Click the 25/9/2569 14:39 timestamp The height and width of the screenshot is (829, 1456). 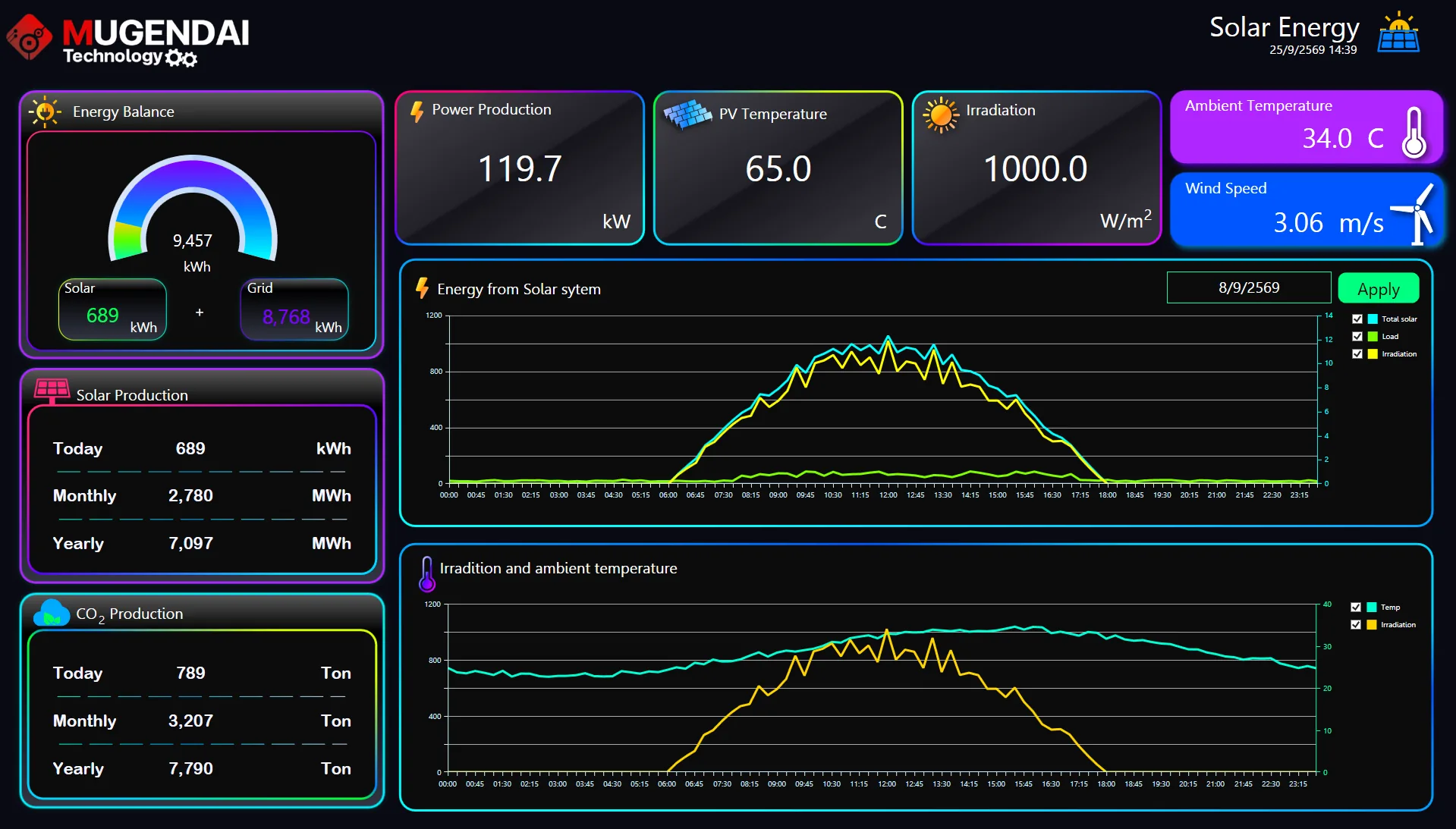(1313, 50)
